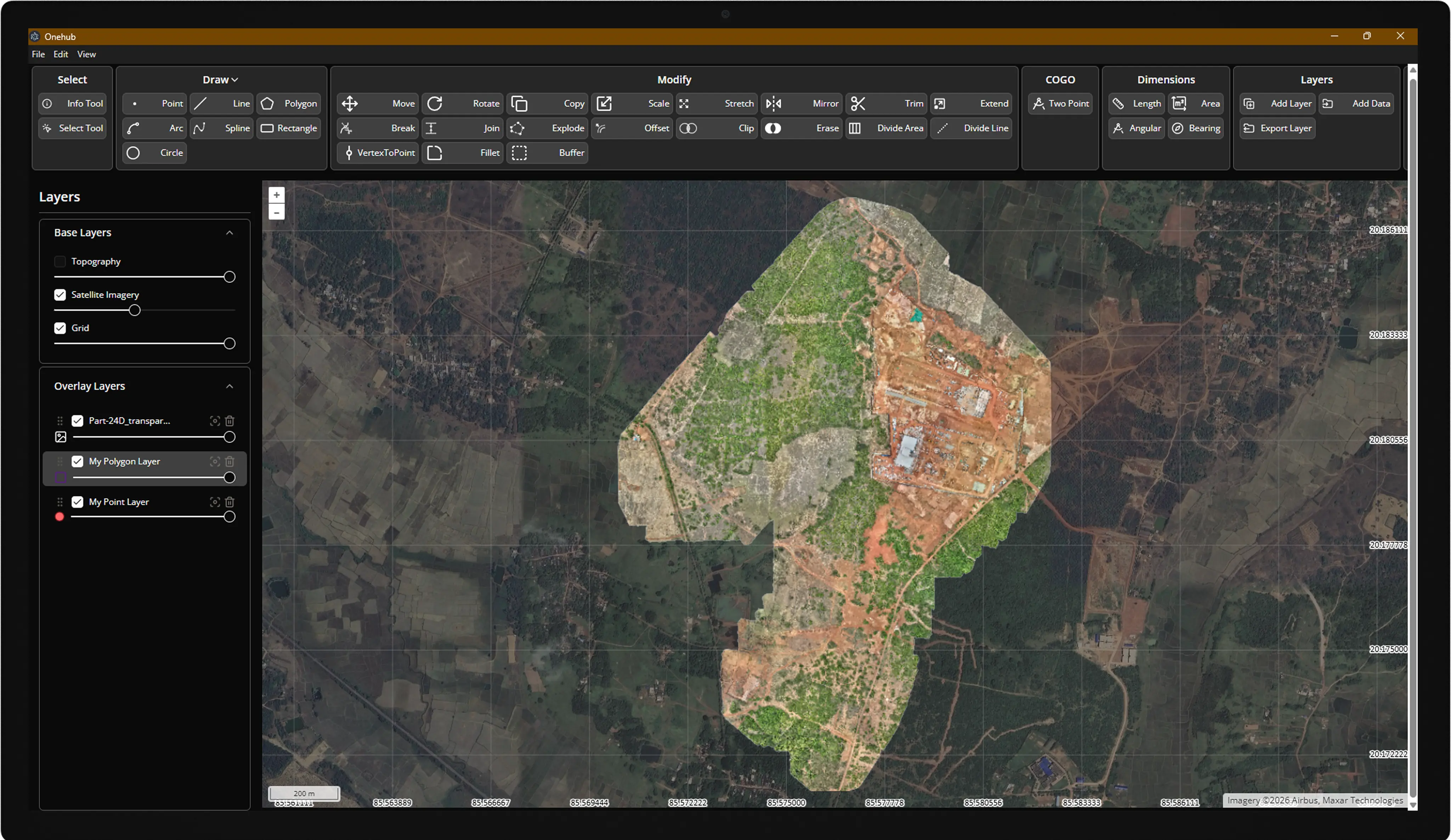Open the File menu
Image resolution: width=1451 pixels, height=840 pixels.
point(38,54)
